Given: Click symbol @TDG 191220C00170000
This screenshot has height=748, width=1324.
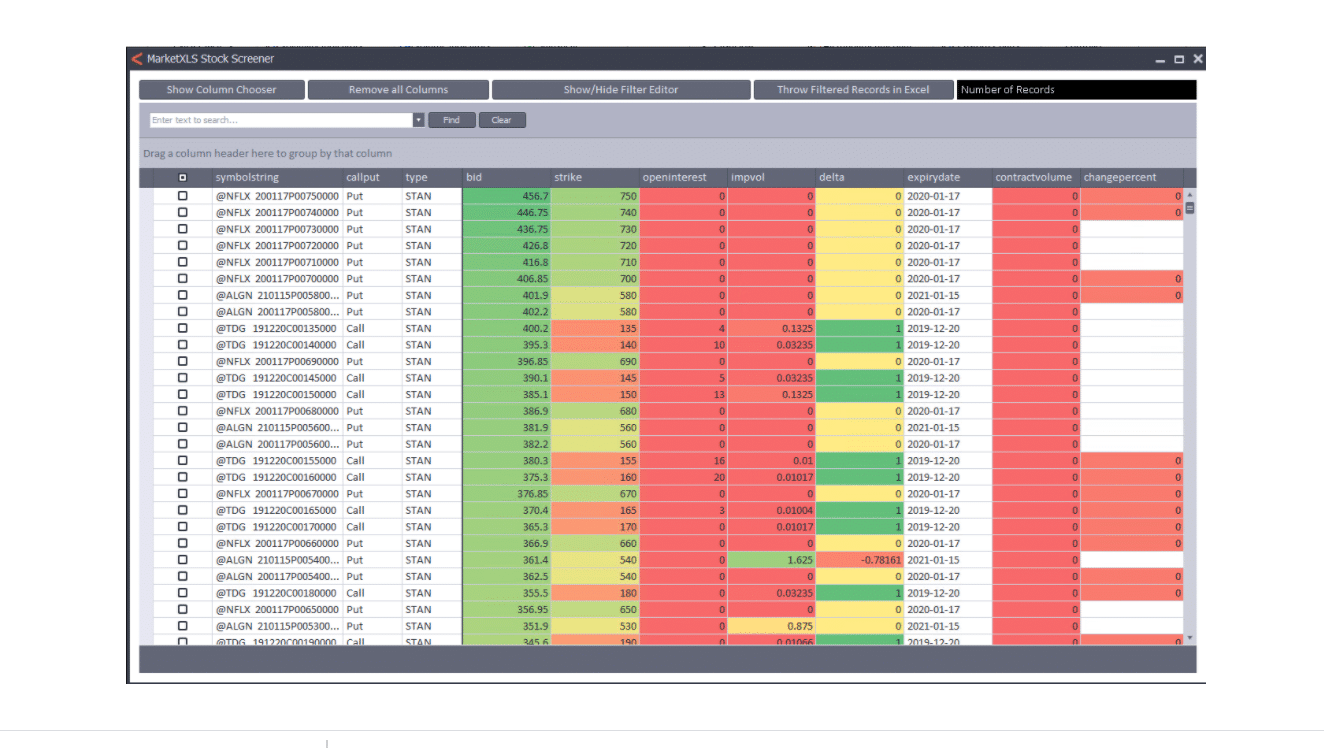Looking at the screenshot, I should click(277, 527).
